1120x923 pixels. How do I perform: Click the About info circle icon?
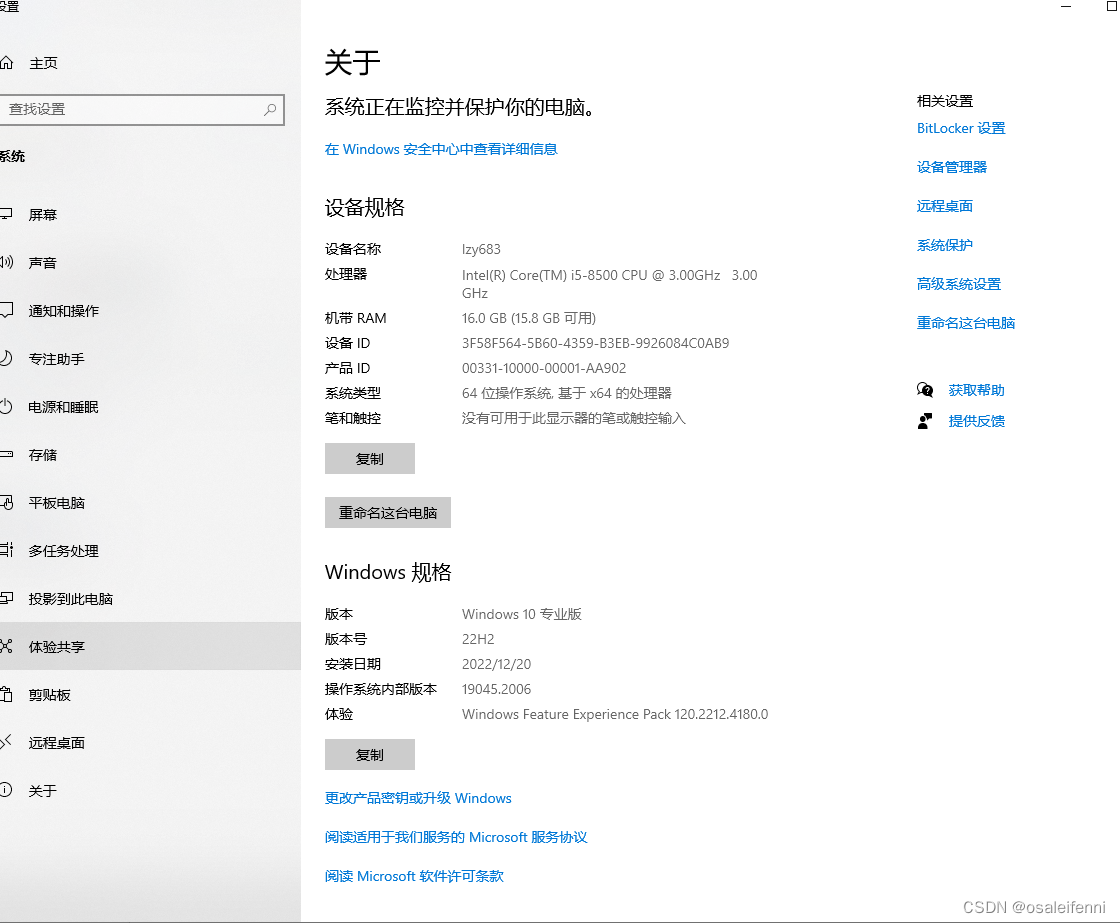(6, 790)
